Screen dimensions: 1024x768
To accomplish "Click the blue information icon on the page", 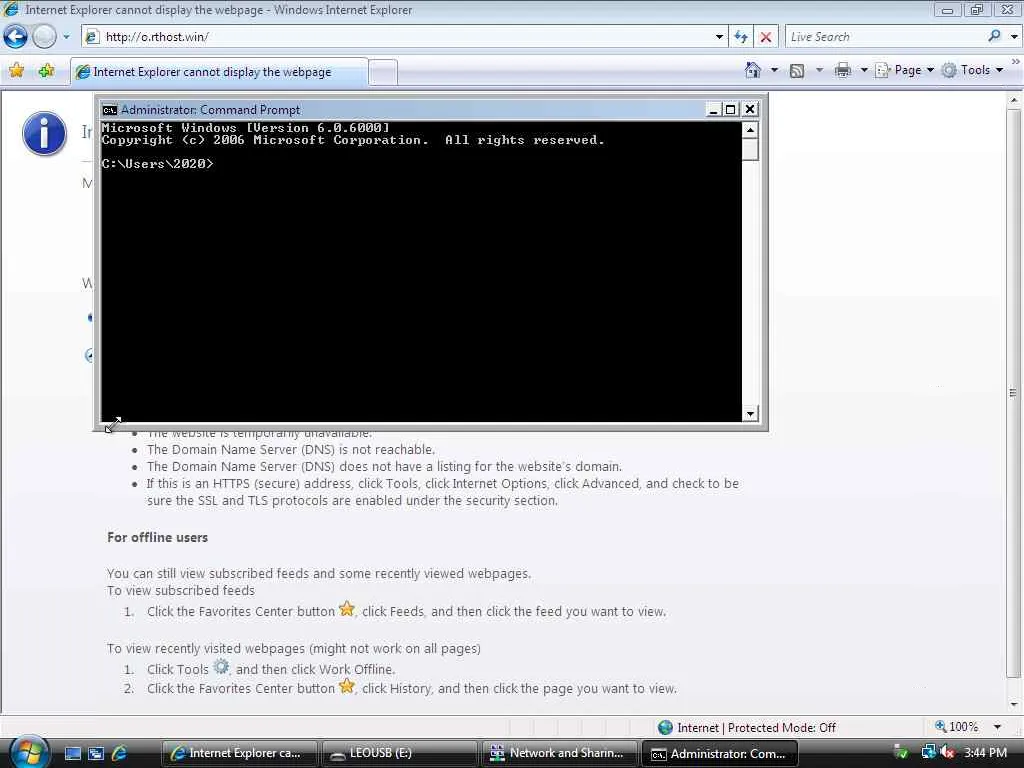I will pos(44,133).
